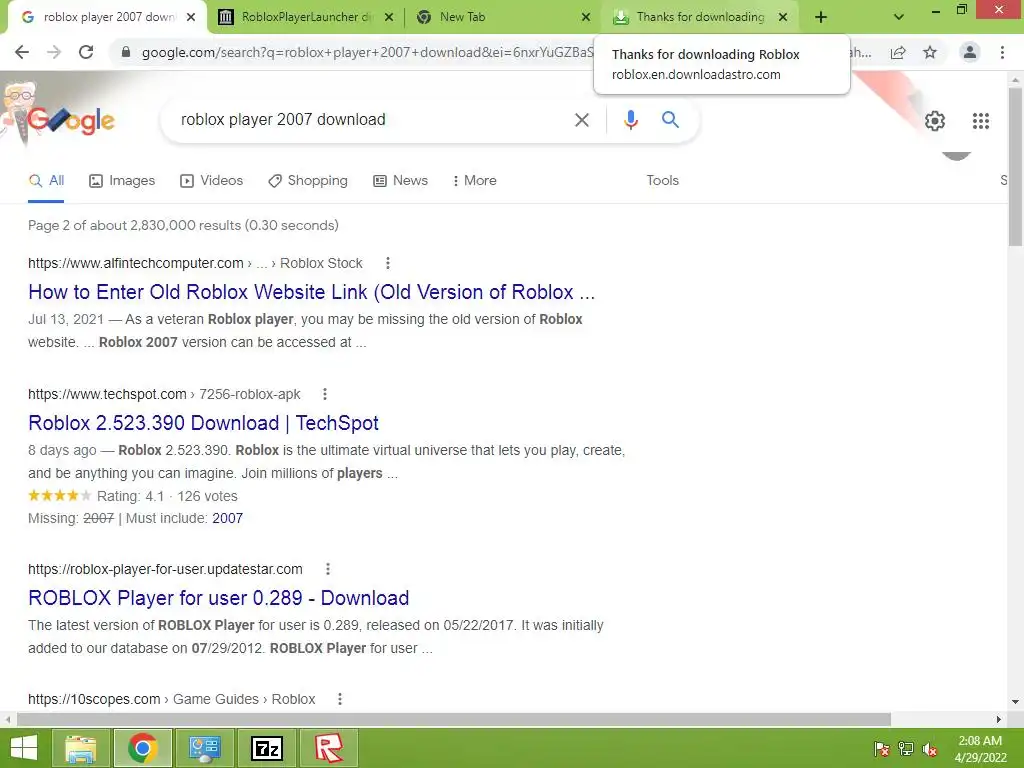The height and width of the screenshot is (768, 1024).
Task: Click the alfintechcomputer.com URL breadcrumb
Action: point(195,263)
